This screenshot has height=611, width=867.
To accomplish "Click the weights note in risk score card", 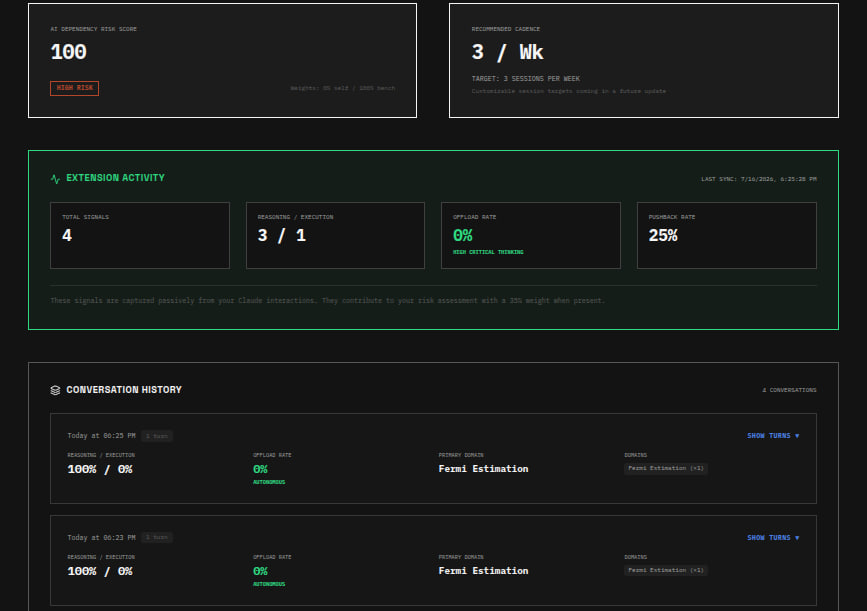I will (343, 88).
